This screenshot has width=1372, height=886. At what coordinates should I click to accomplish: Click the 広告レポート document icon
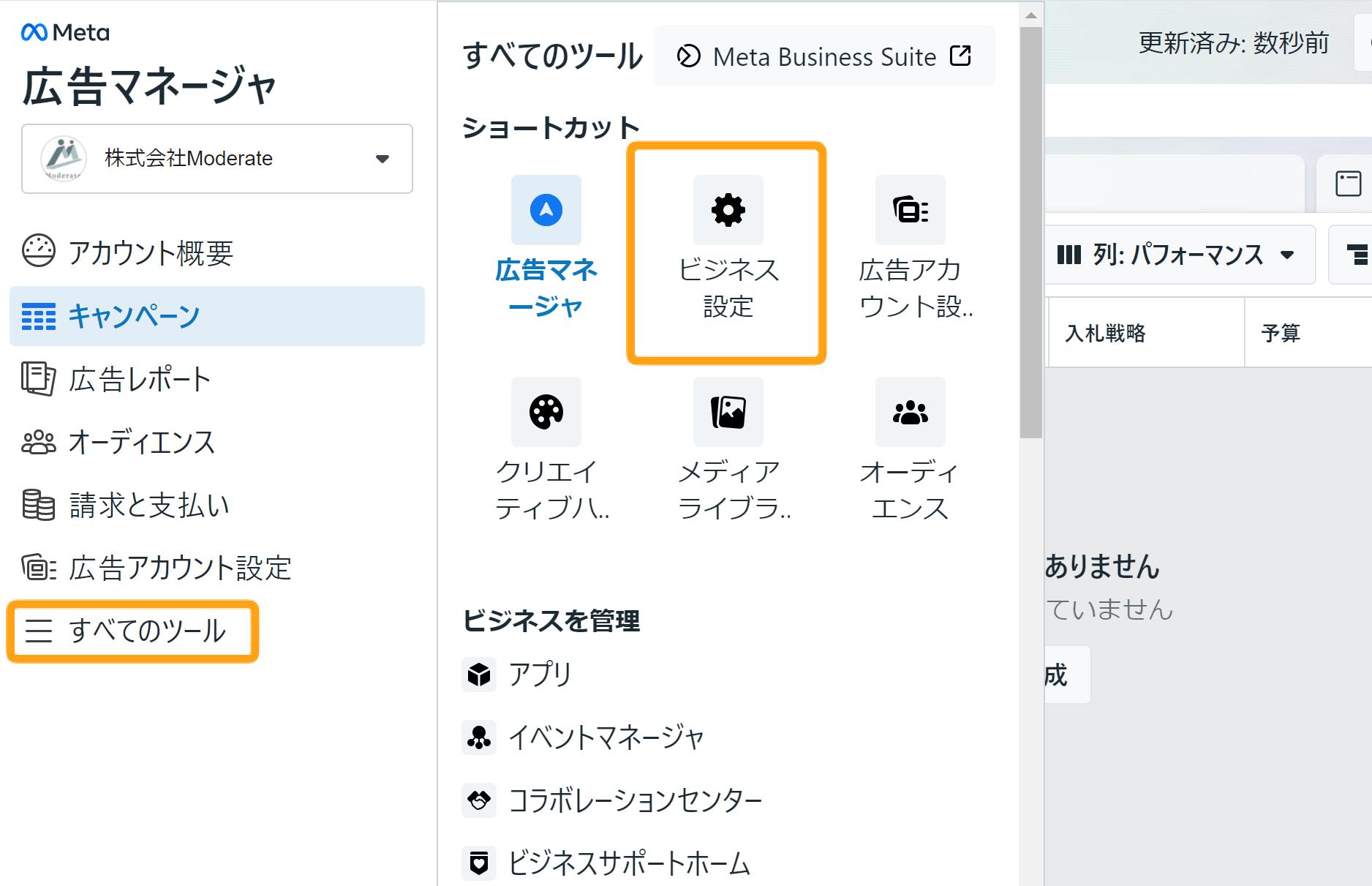(x=39, y=378)
